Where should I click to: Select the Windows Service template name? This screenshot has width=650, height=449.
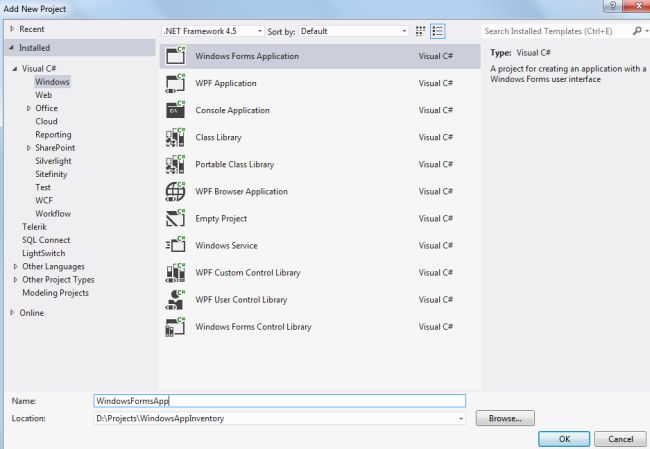click(226, 245)
